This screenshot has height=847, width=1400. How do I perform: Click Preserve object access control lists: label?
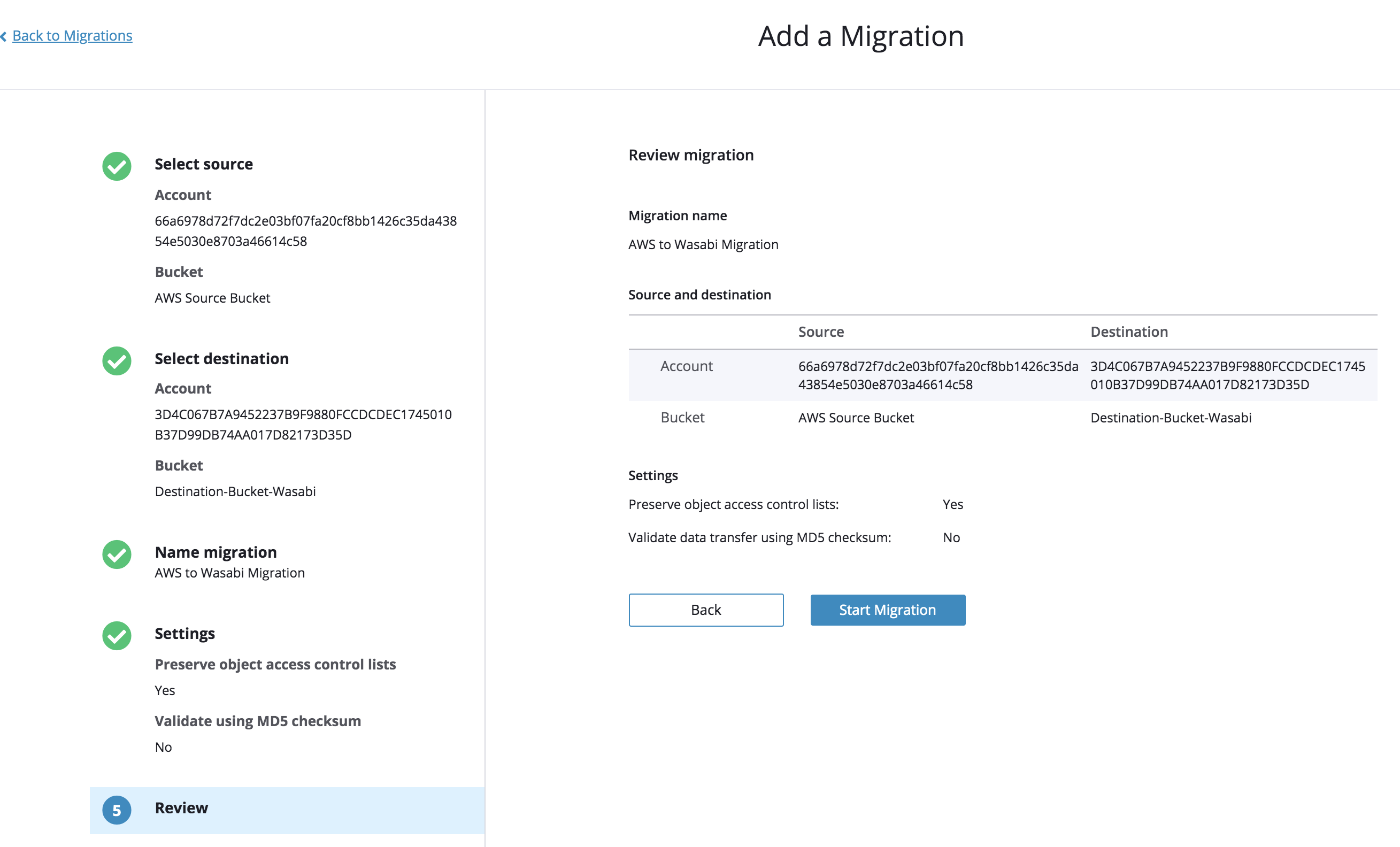[733, 504]
